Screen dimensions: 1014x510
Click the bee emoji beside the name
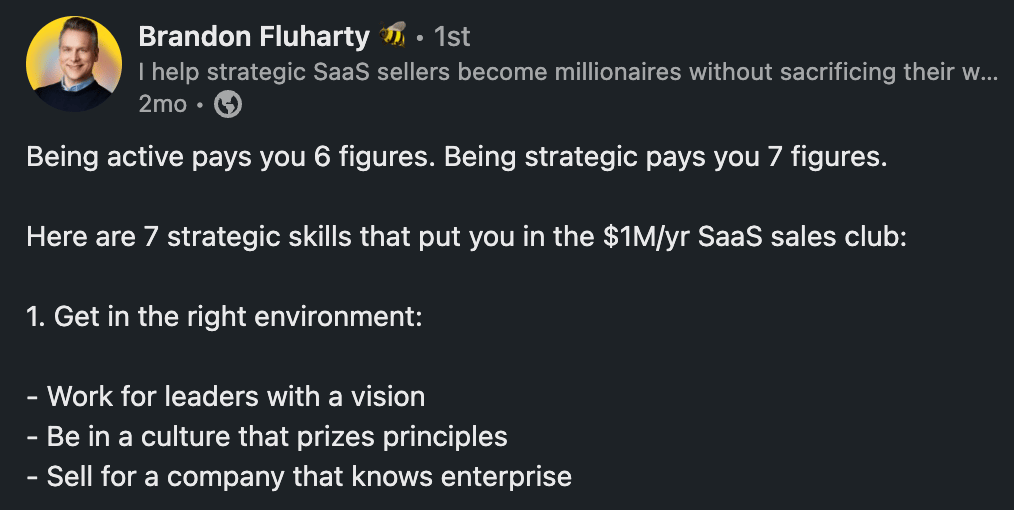tap(392, 37)
